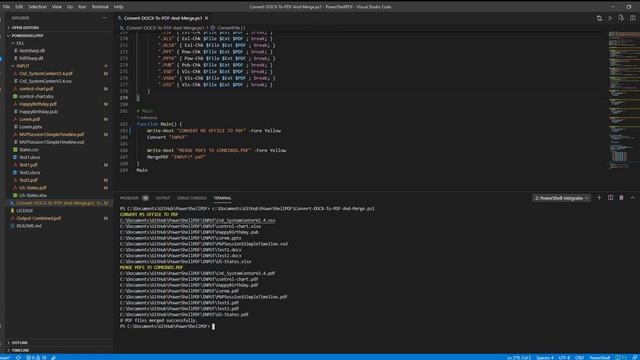Open Lorem.pdf in explorer

click(29, 119)
